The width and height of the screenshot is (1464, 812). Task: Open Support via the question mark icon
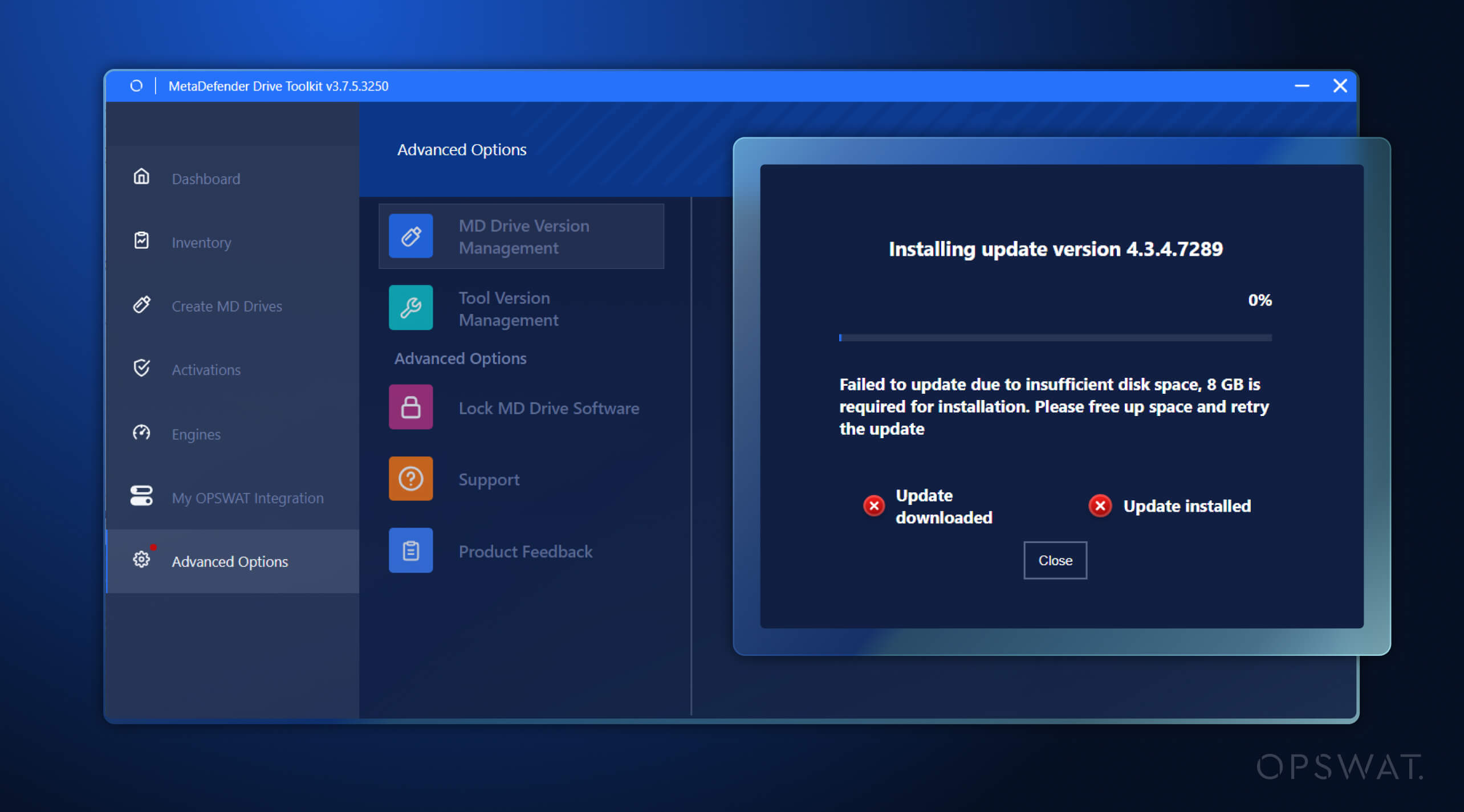[410, 478]
